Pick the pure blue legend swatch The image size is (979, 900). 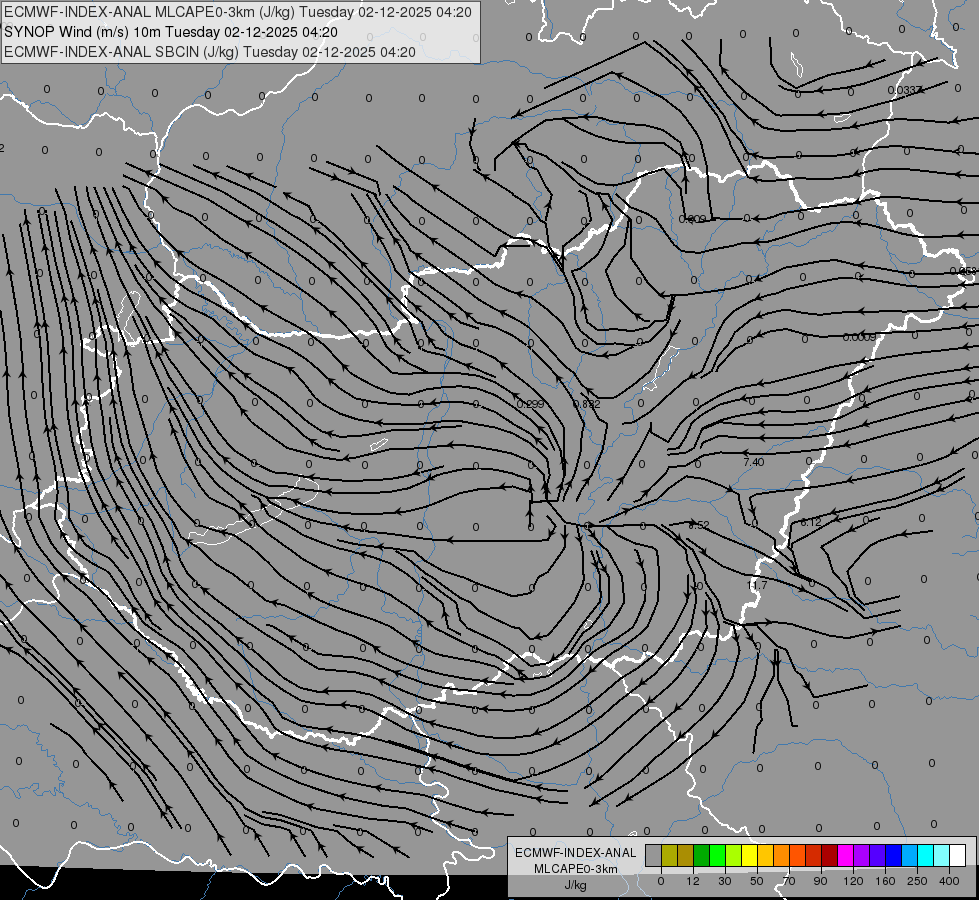(x=894, y=856)
